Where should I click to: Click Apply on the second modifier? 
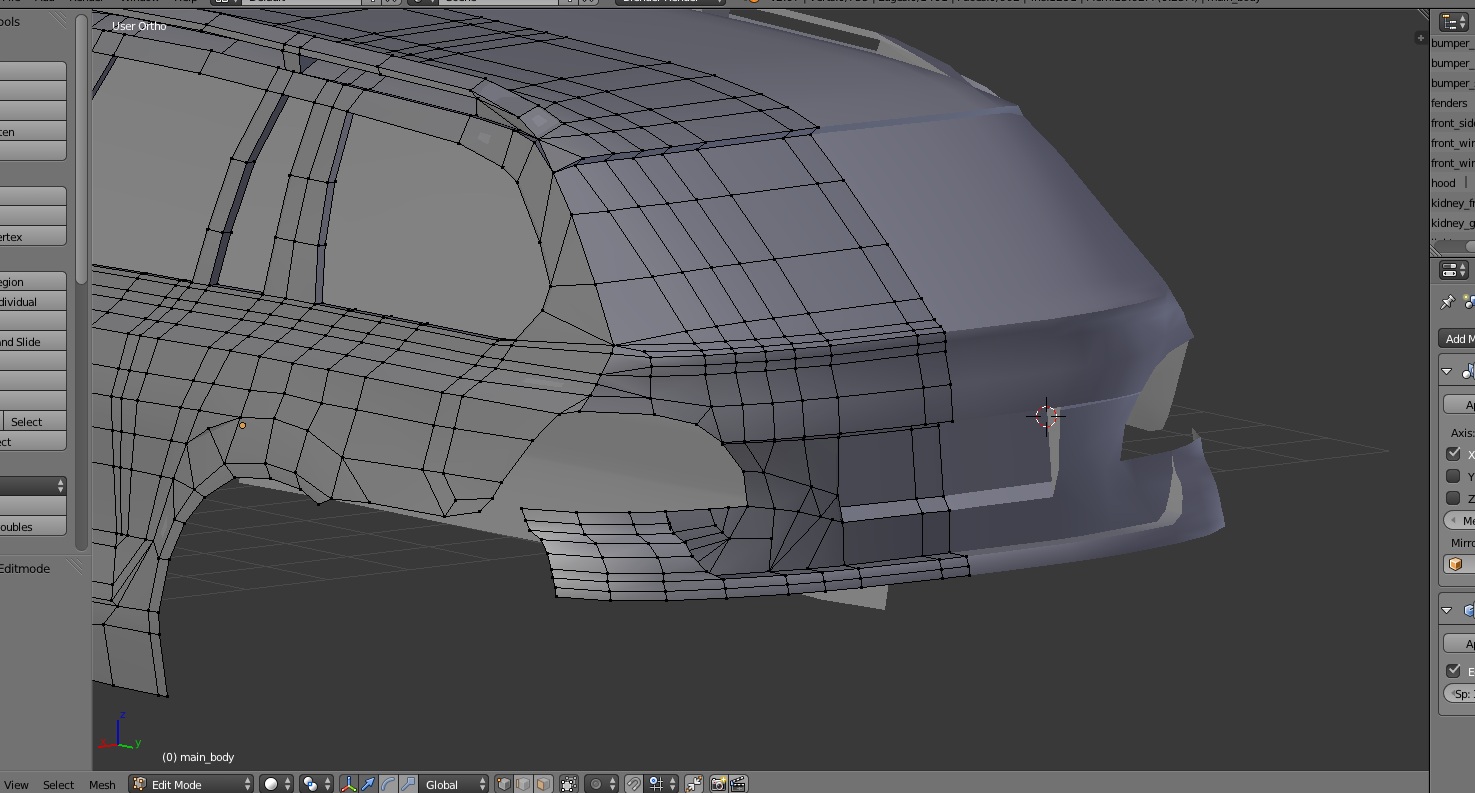(x=1460, y=643)
